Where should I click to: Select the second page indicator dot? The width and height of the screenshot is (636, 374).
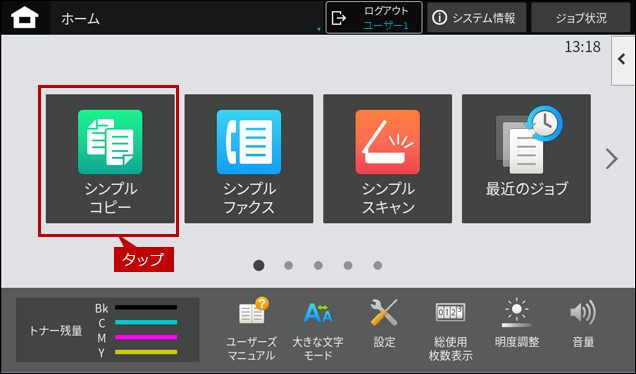[288, 265]
